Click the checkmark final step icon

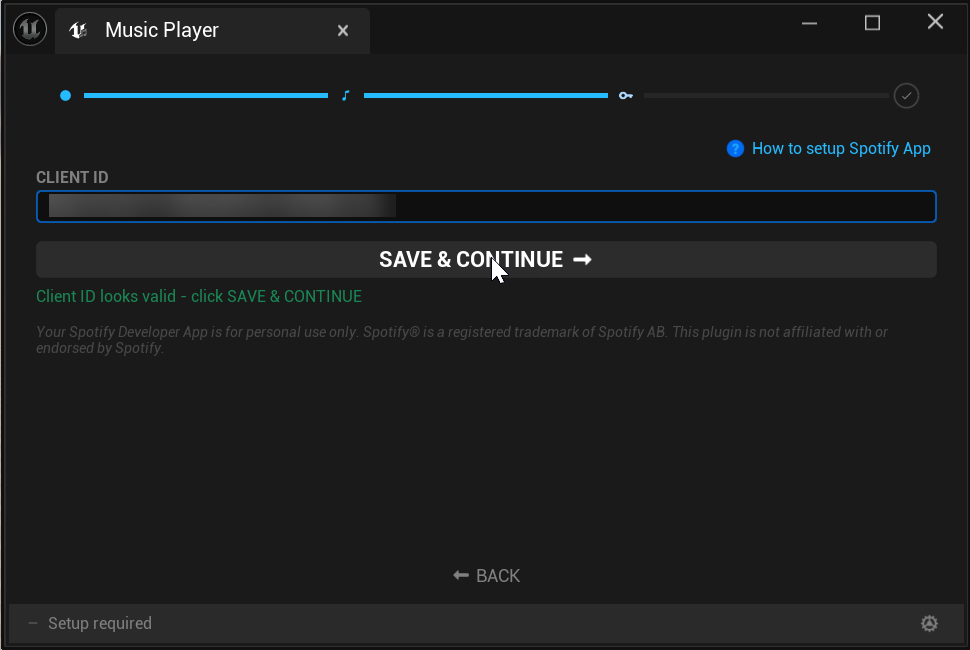906,95
